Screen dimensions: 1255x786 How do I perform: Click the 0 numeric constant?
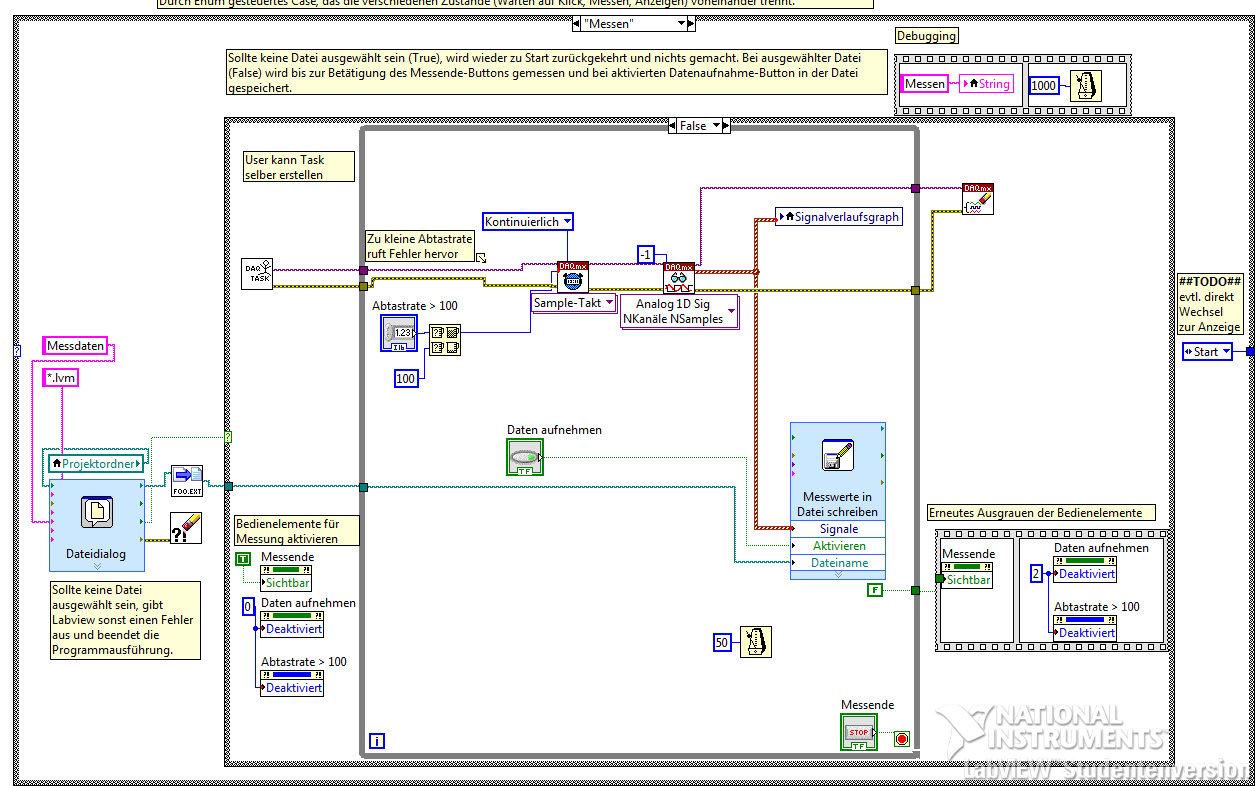pos(249,607)
